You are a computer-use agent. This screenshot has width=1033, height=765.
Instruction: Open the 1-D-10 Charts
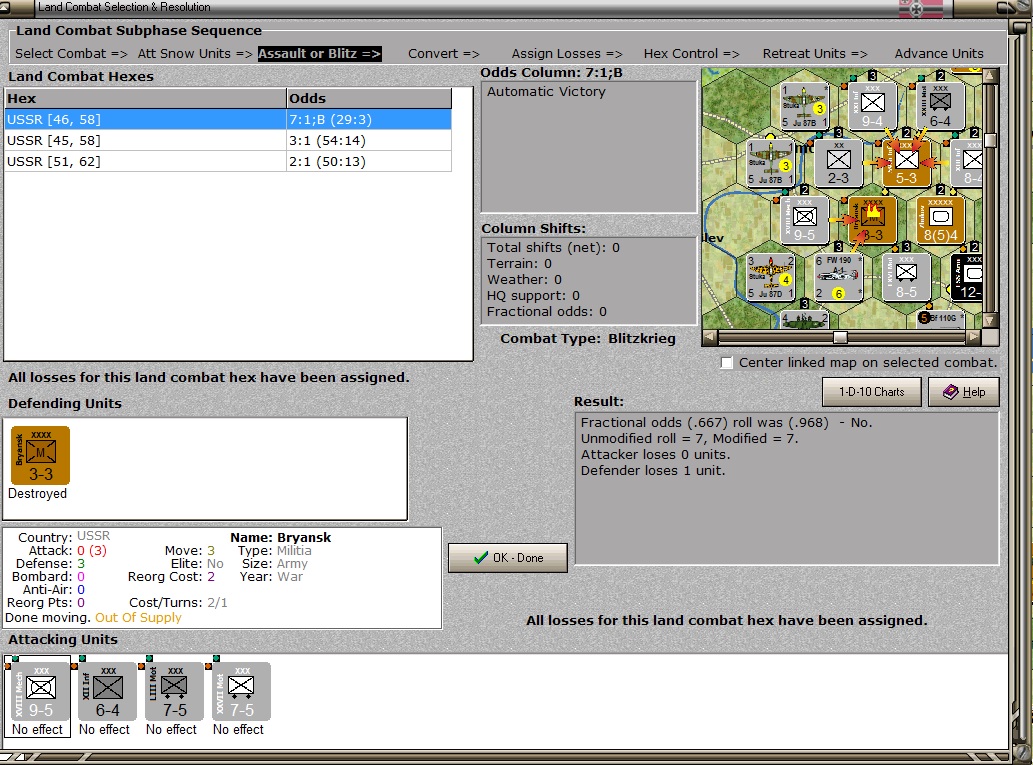[872, 392]
